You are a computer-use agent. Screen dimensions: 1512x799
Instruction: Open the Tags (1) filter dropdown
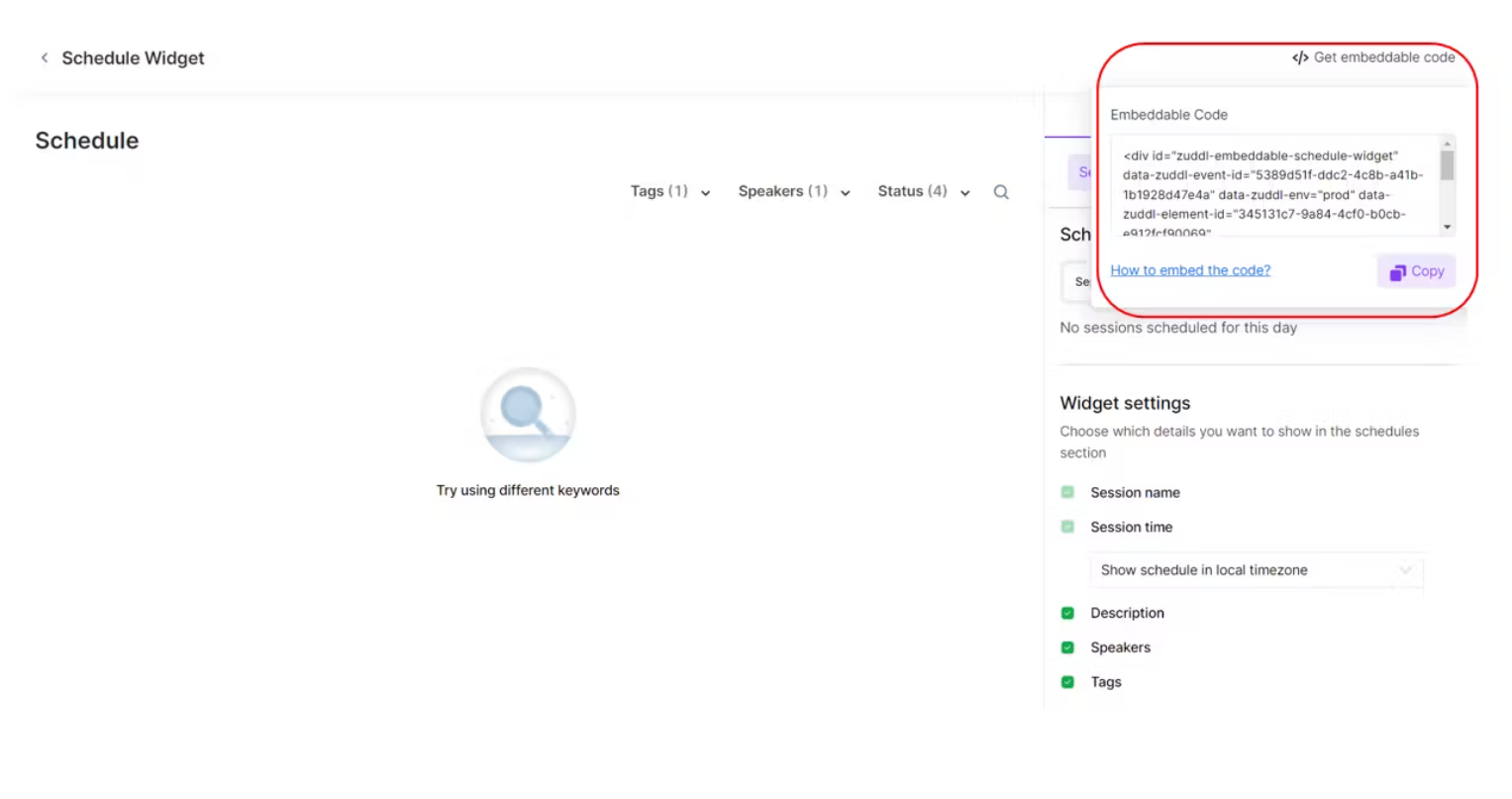click(670, 191)
